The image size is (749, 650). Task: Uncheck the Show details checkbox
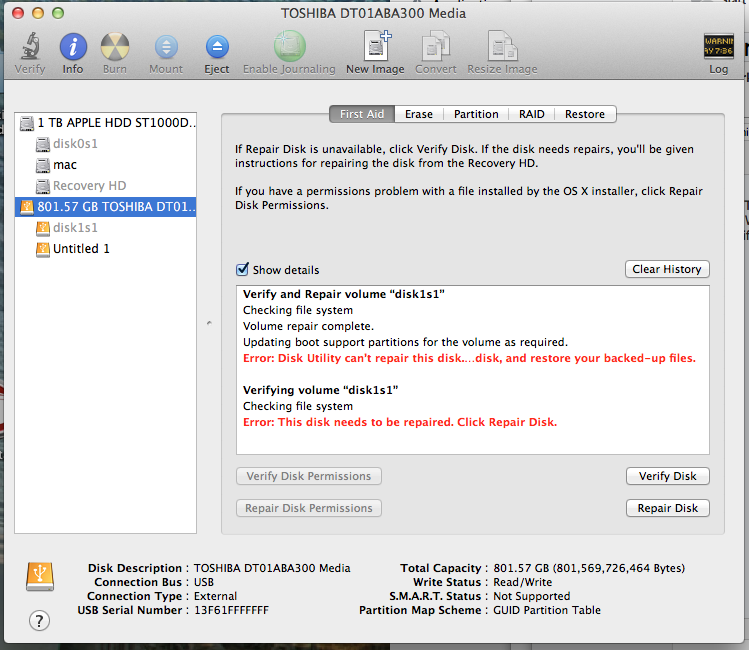tap(242, 269)
